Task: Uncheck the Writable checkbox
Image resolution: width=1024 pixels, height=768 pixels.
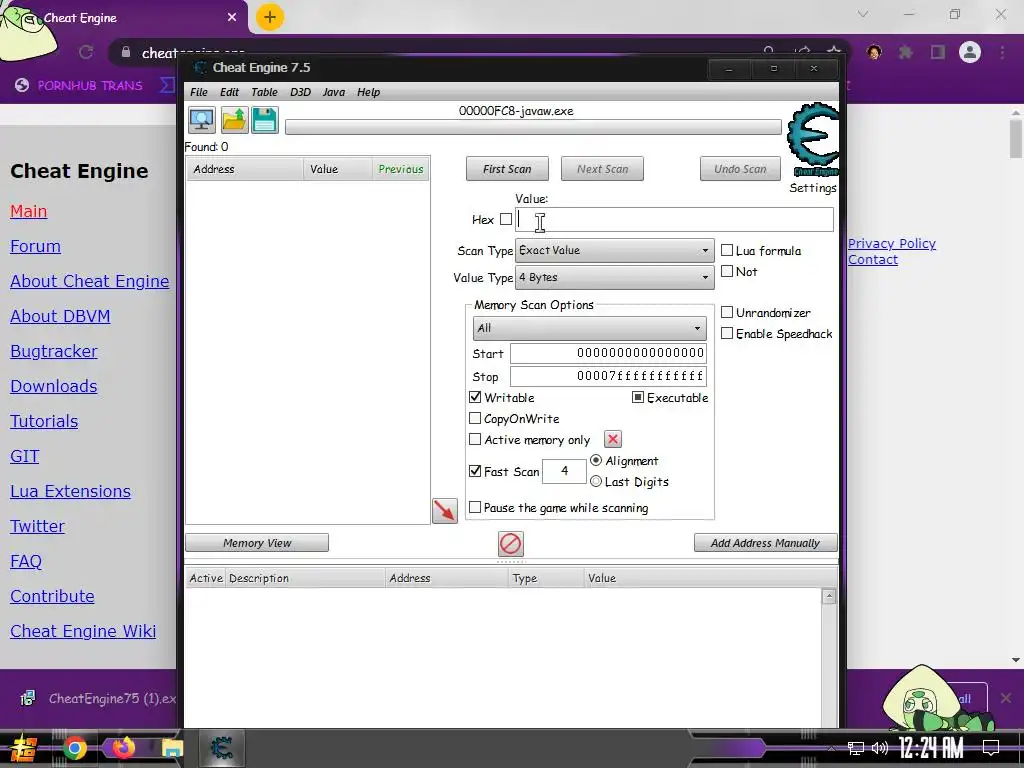Action: click(475, 397)
